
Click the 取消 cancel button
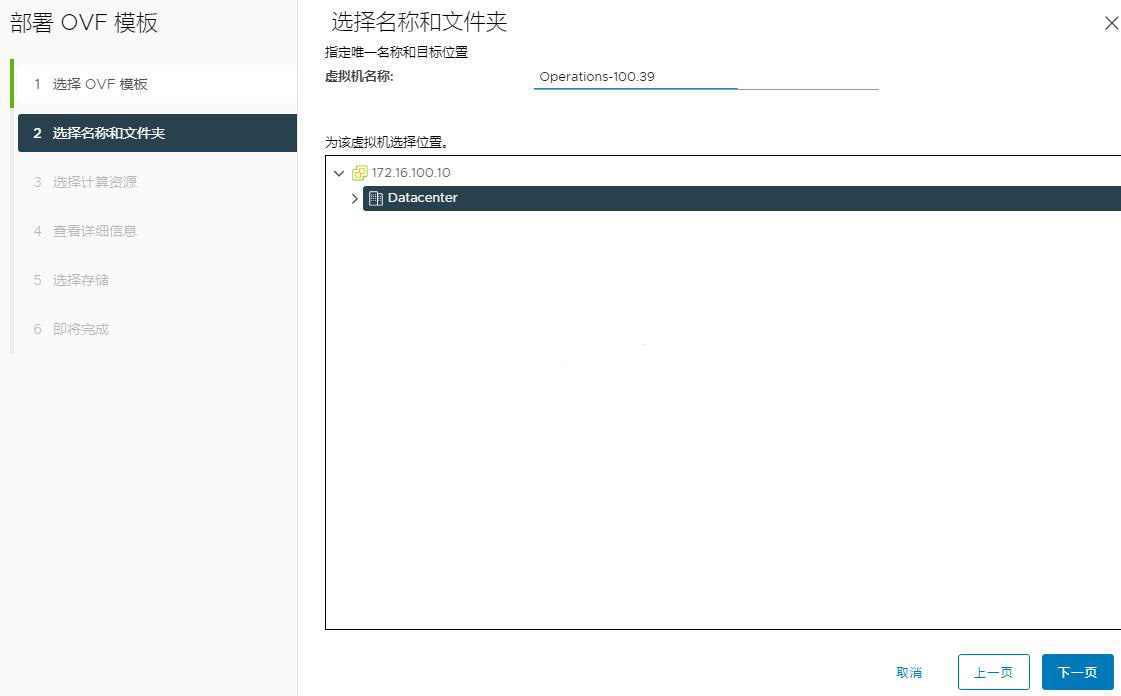pos(909,672)
